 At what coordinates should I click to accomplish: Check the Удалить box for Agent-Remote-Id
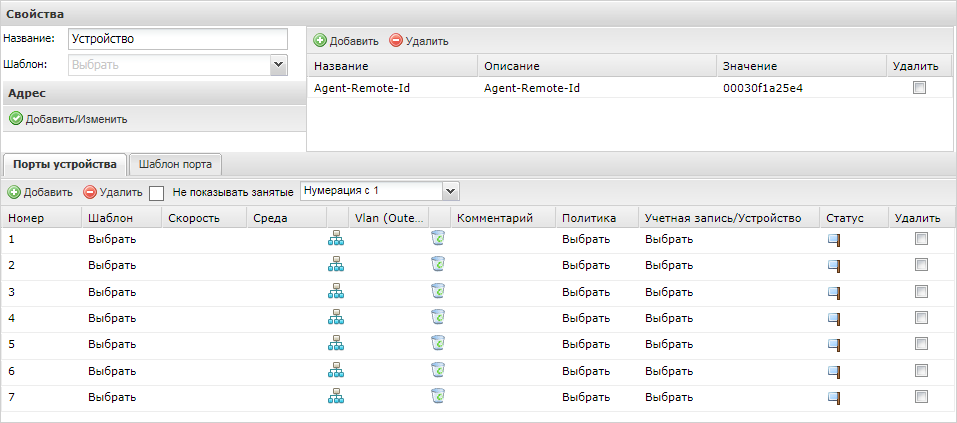coord(919,88)
